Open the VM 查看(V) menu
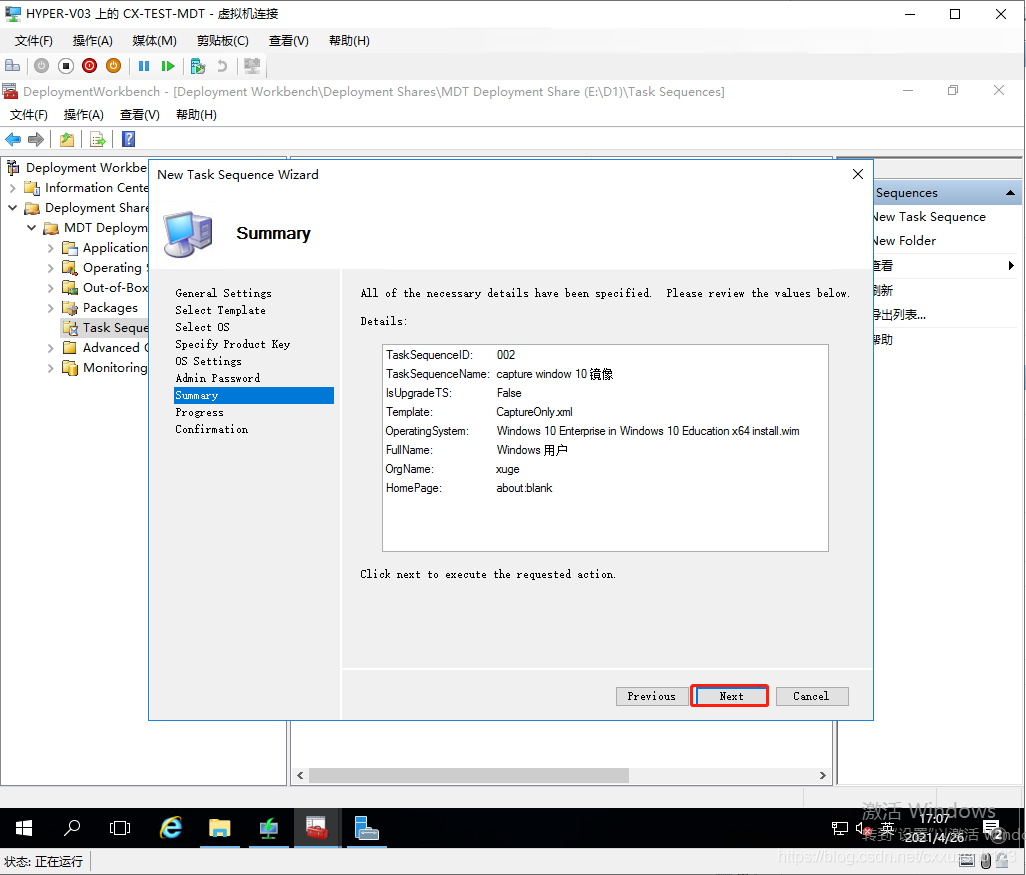Screen dimensions: 1026x875 (x=289, y=41)
